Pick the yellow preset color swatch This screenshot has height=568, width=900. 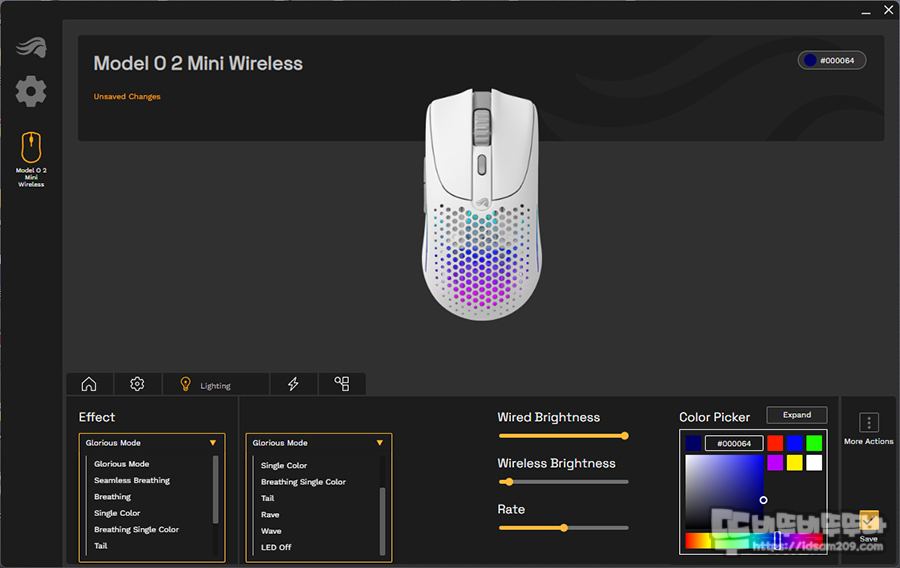(x=794, y=462)
